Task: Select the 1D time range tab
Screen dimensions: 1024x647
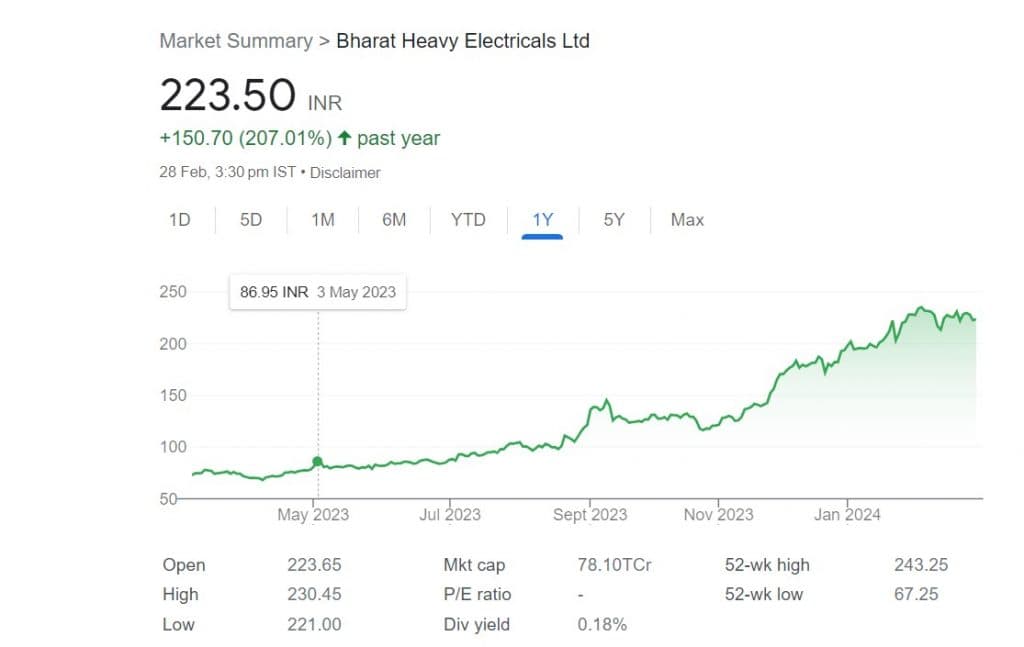Action: pos(180,220)
